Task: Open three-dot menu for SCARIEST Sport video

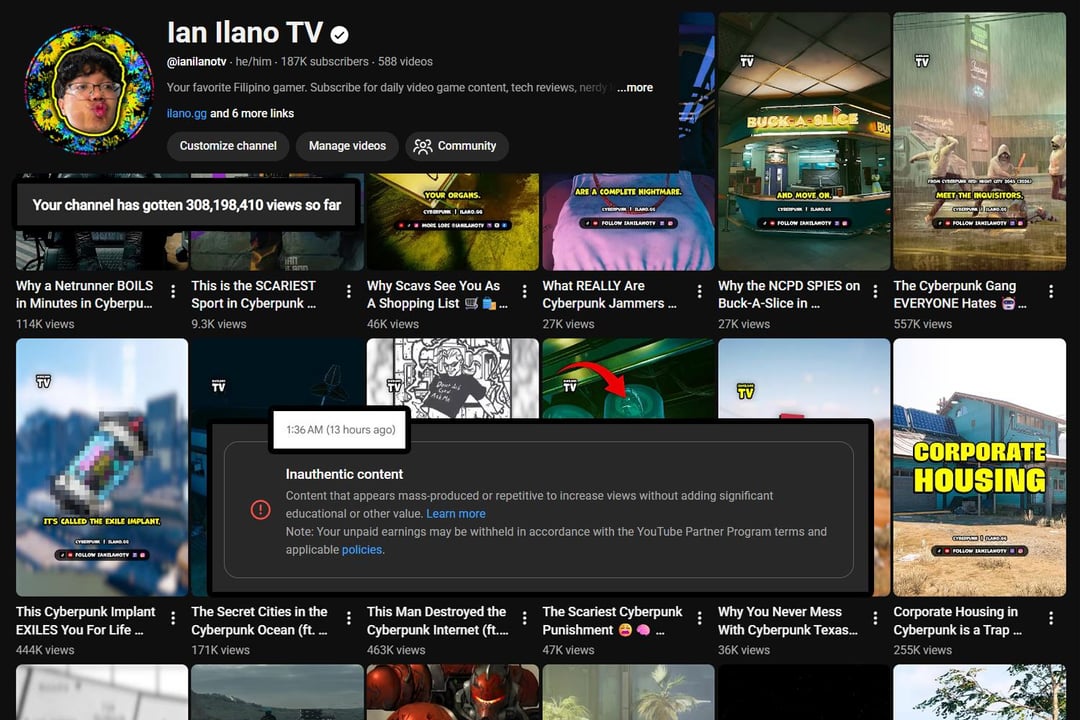Action: (348, 291)
